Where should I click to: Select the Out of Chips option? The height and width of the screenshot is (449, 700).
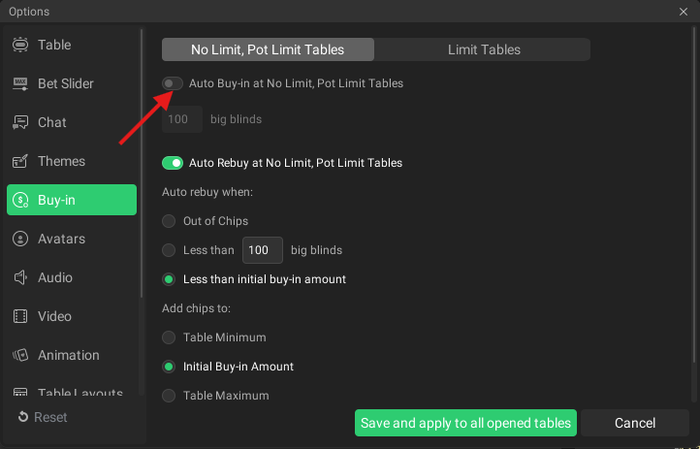pos(169,221)
